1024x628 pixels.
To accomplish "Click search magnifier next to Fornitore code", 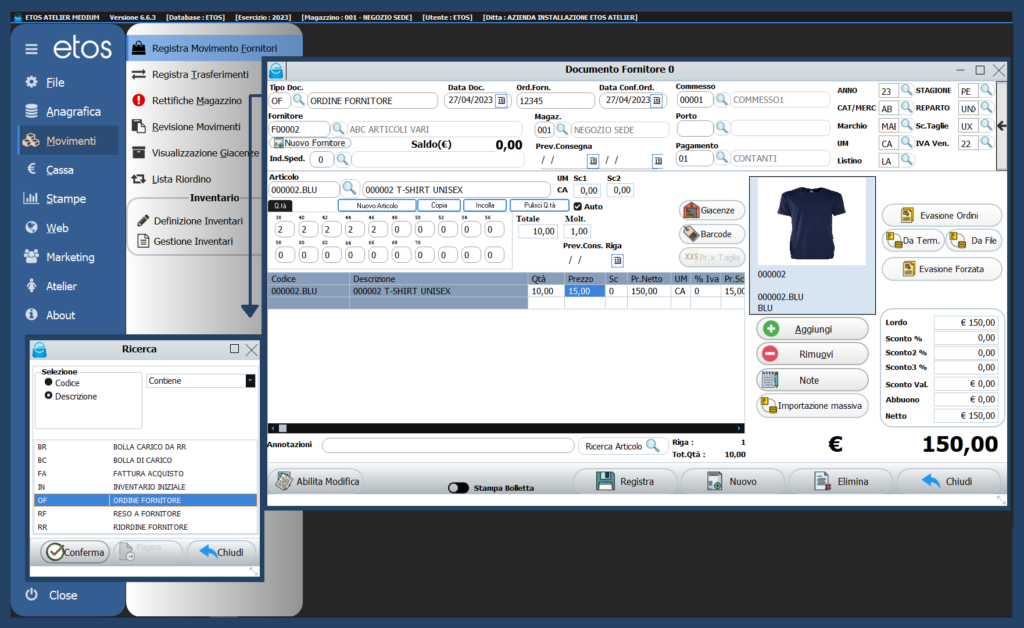I will point(338,129).
